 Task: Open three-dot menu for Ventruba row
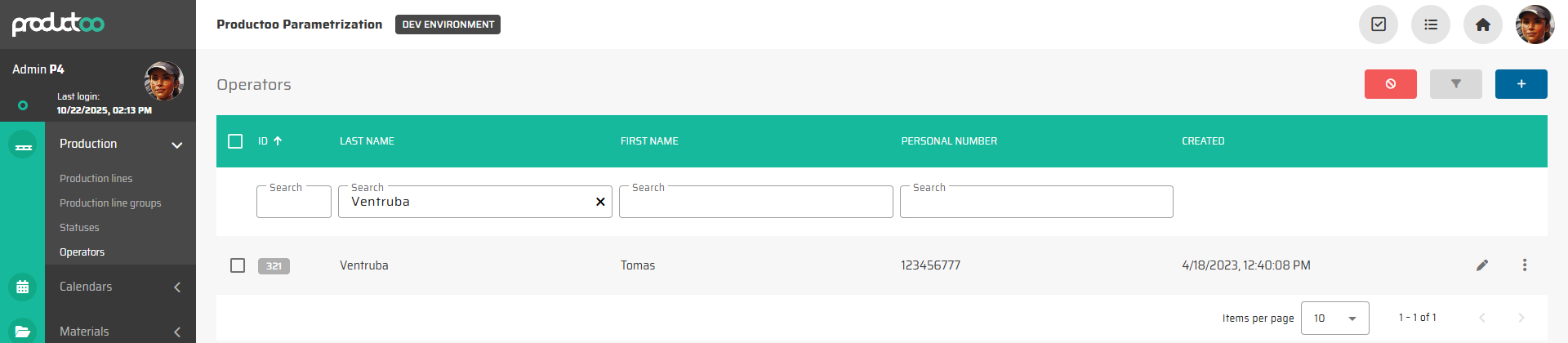[x=1524, y=265]
